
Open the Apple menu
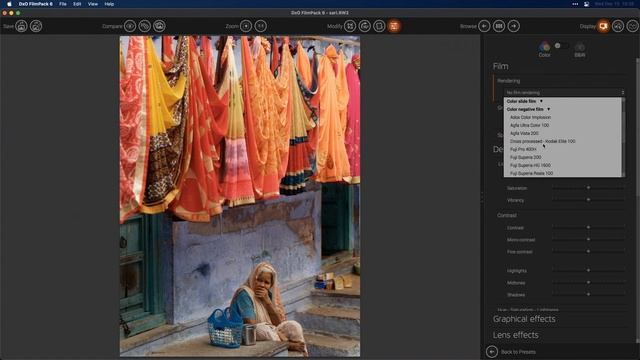pyautogui.click(x=9, y=4)
